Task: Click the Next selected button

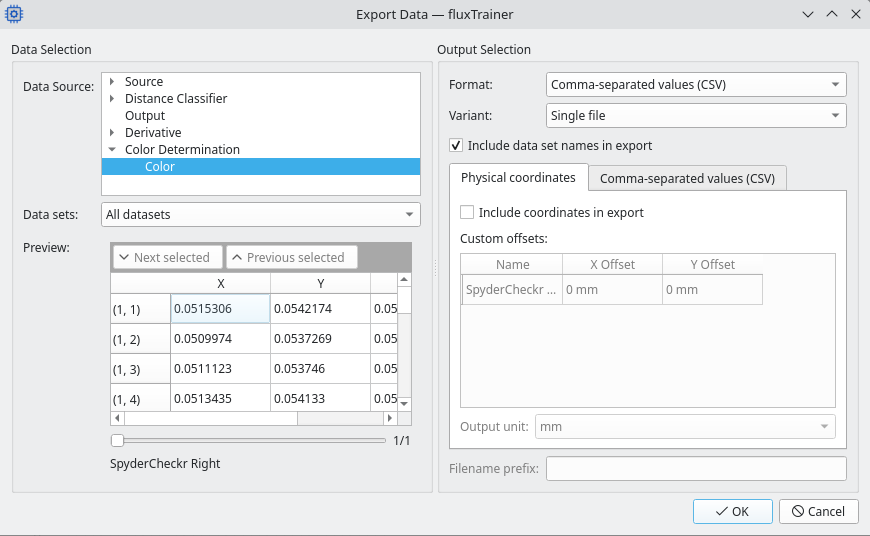Action: [168, 257]
